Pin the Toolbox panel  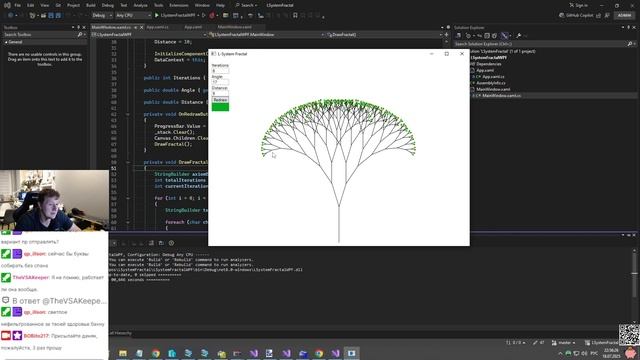coord(79,27)
